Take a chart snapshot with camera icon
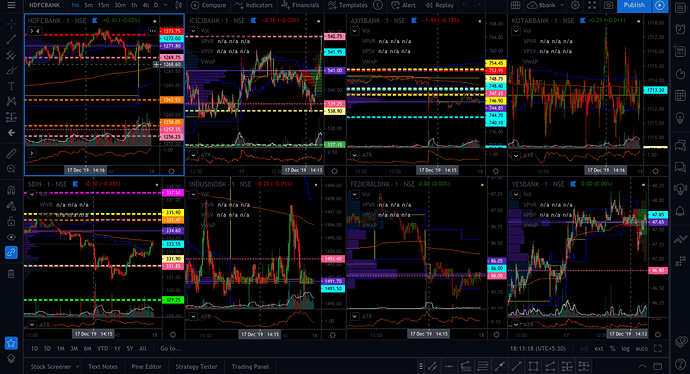The image size is (690, 374). click(x=608, y=5)
